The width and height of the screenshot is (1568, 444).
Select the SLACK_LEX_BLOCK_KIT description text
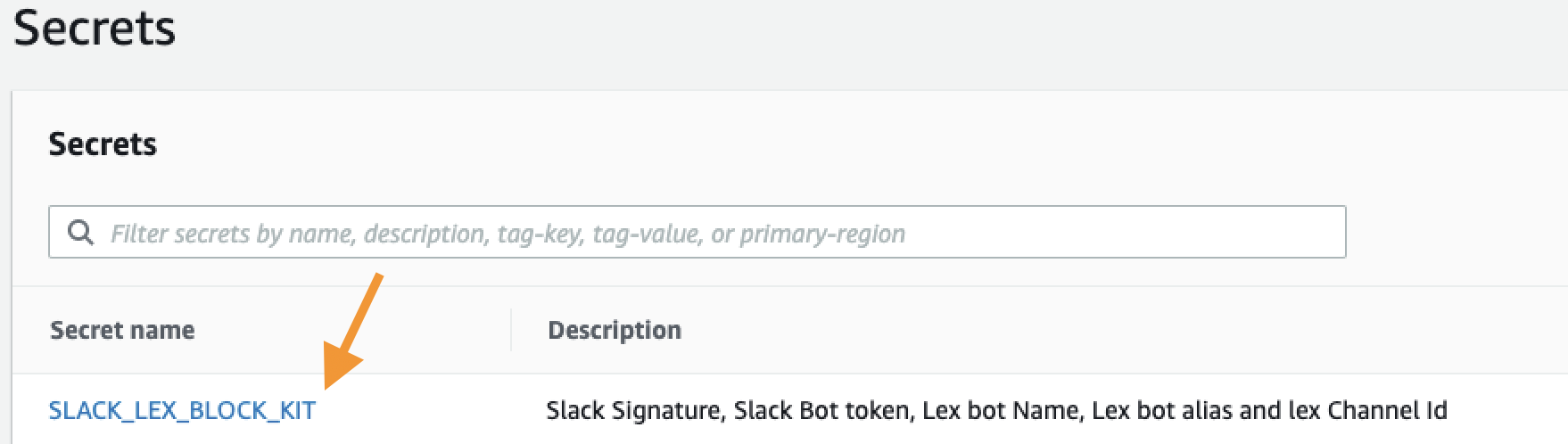(x=996, y=410)
